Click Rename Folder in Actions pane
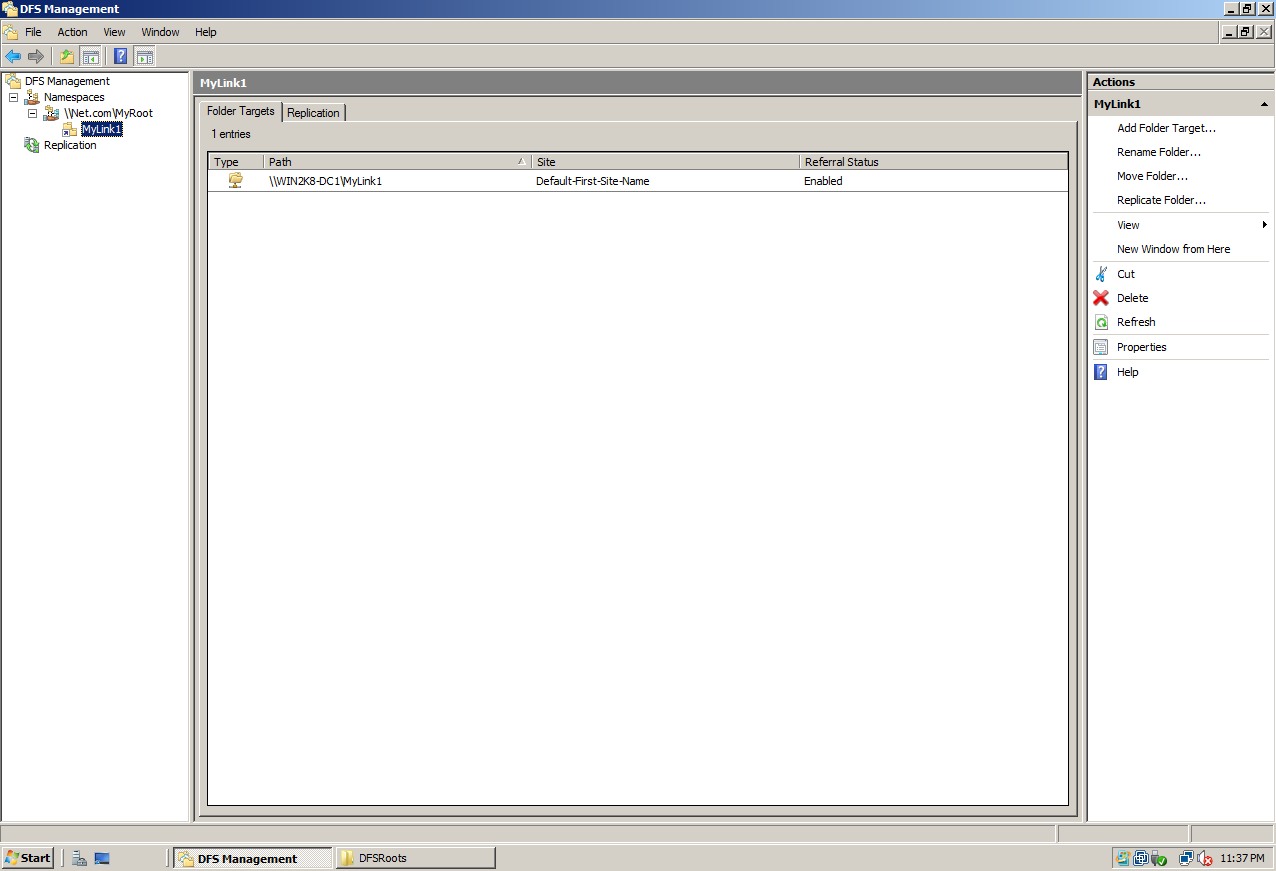Viewport: 1276px width, 871px height. click(x=1156, y=151)
